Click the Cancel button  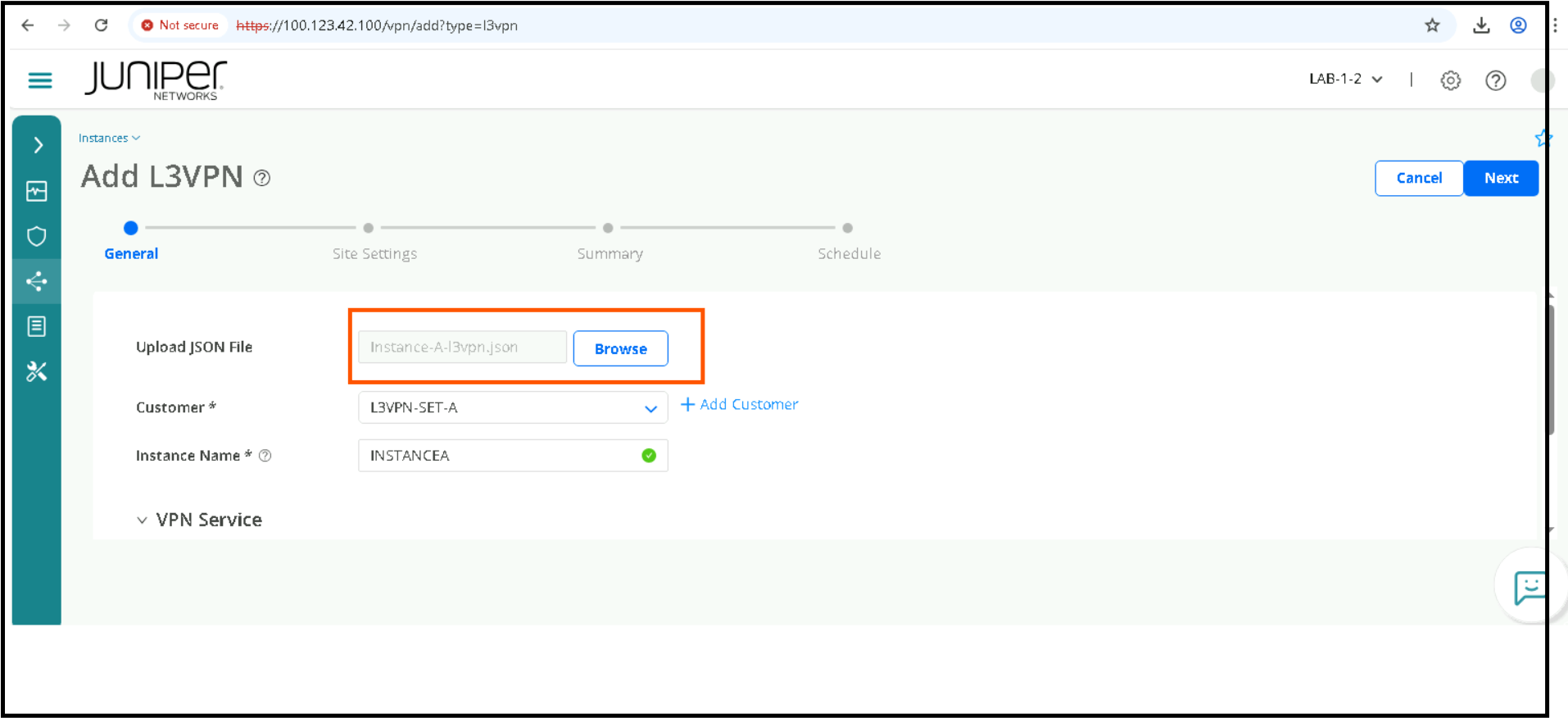(x=1419, y=178)
